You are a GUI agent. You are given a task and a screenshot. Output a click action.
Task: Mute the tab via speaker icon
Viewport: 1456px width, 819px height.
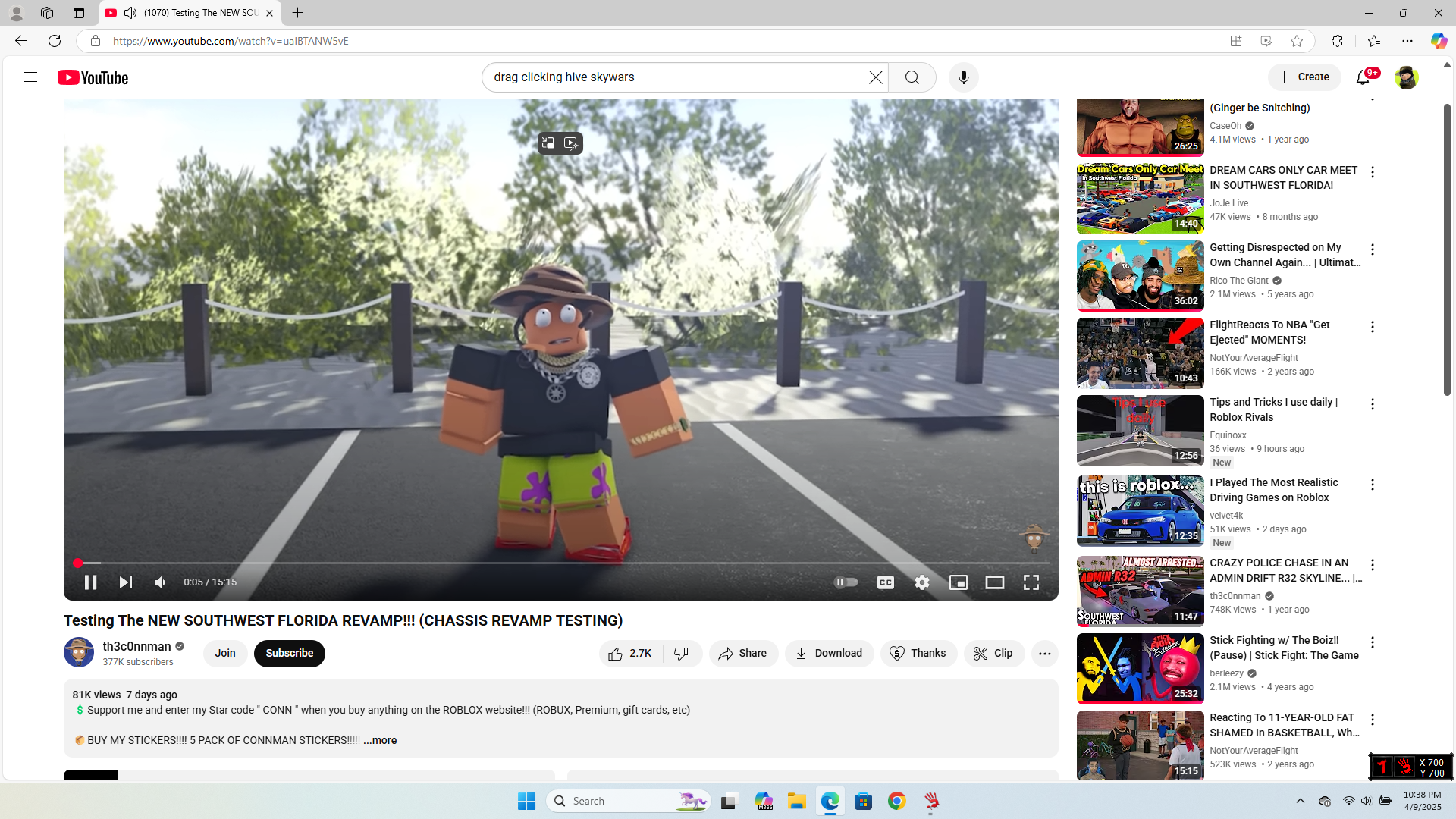click(x=130, y=13)
